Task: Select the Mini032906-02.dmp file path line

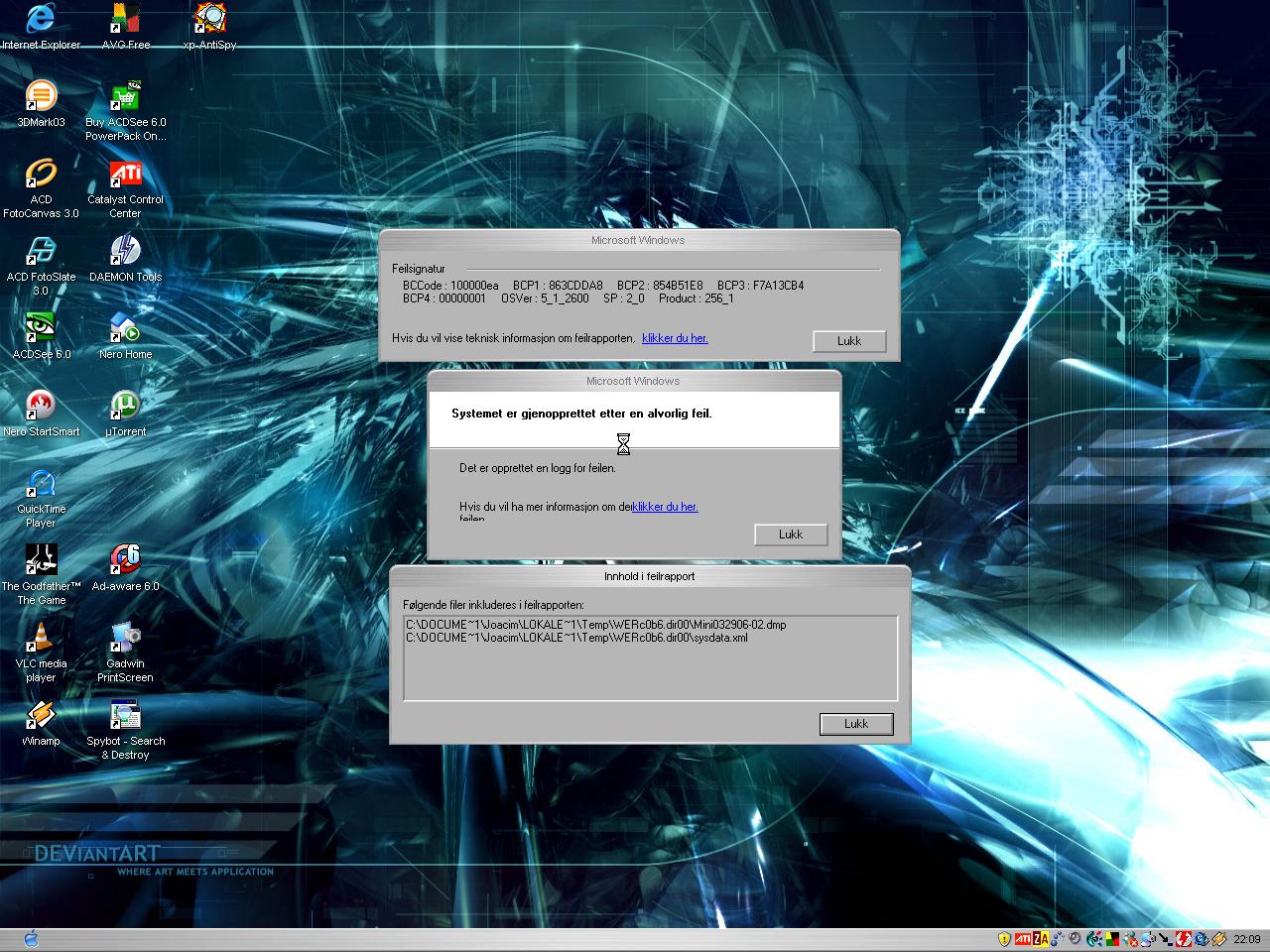Action: (596, 625)
